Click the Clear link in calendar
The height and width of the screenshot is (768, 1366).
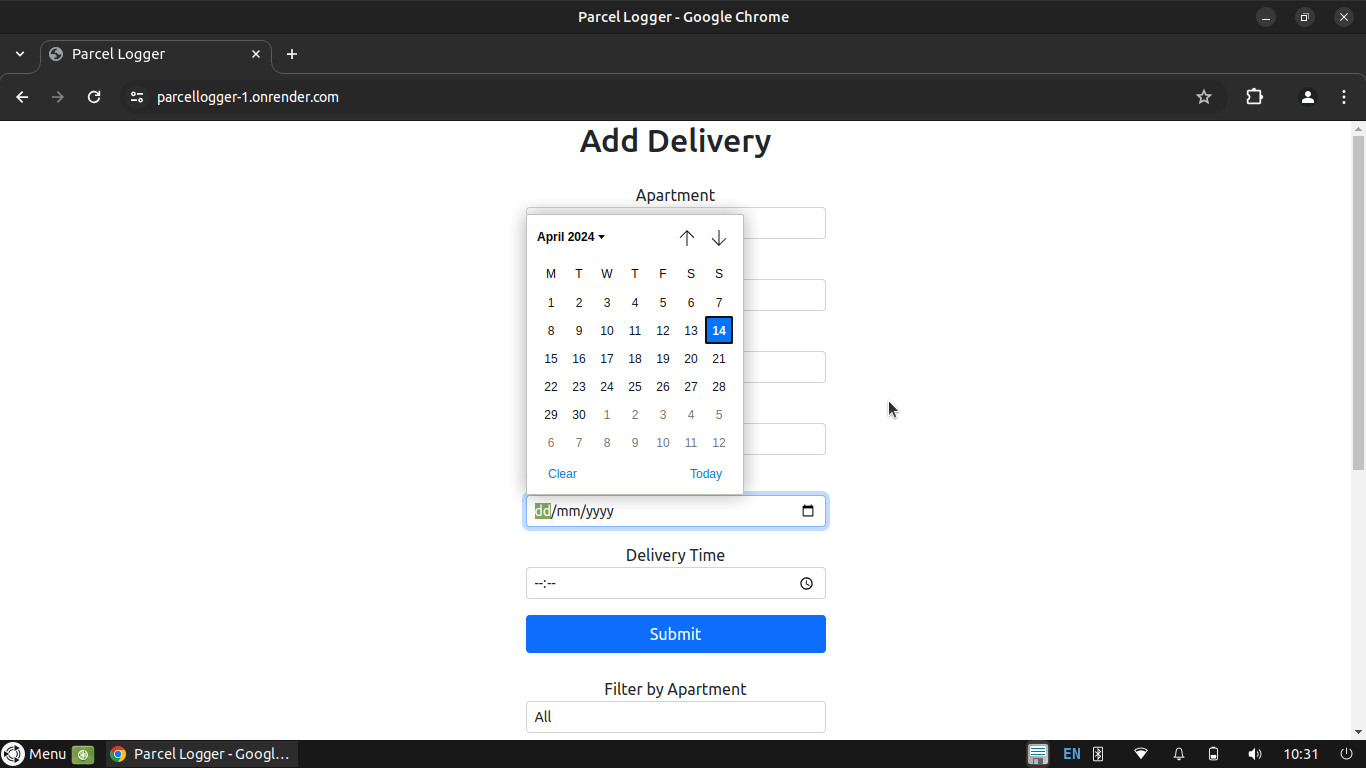coord(562,474)
